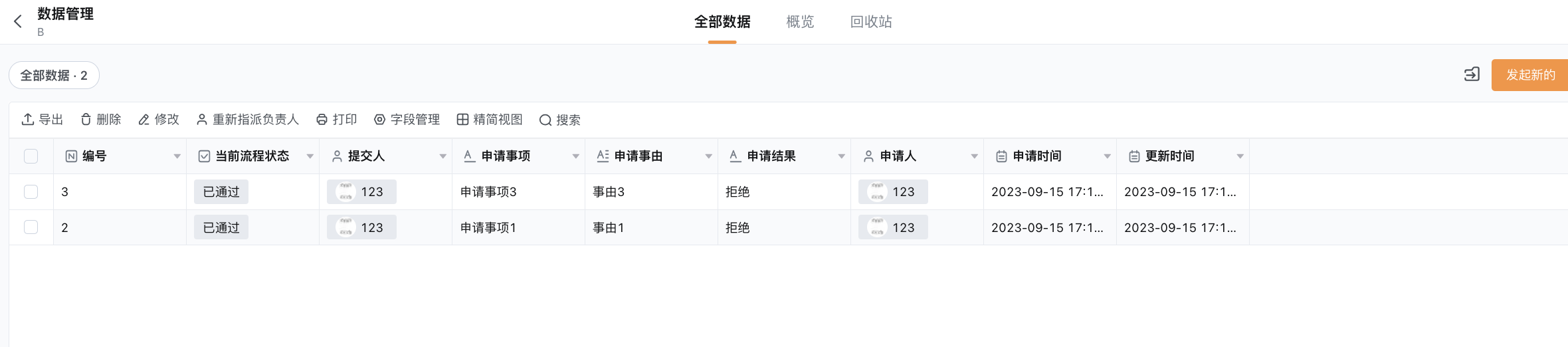Open field management (字段管理)
Image resolution: width=1568 pixels, height=347 pixels.
click(x=407, y=120)
